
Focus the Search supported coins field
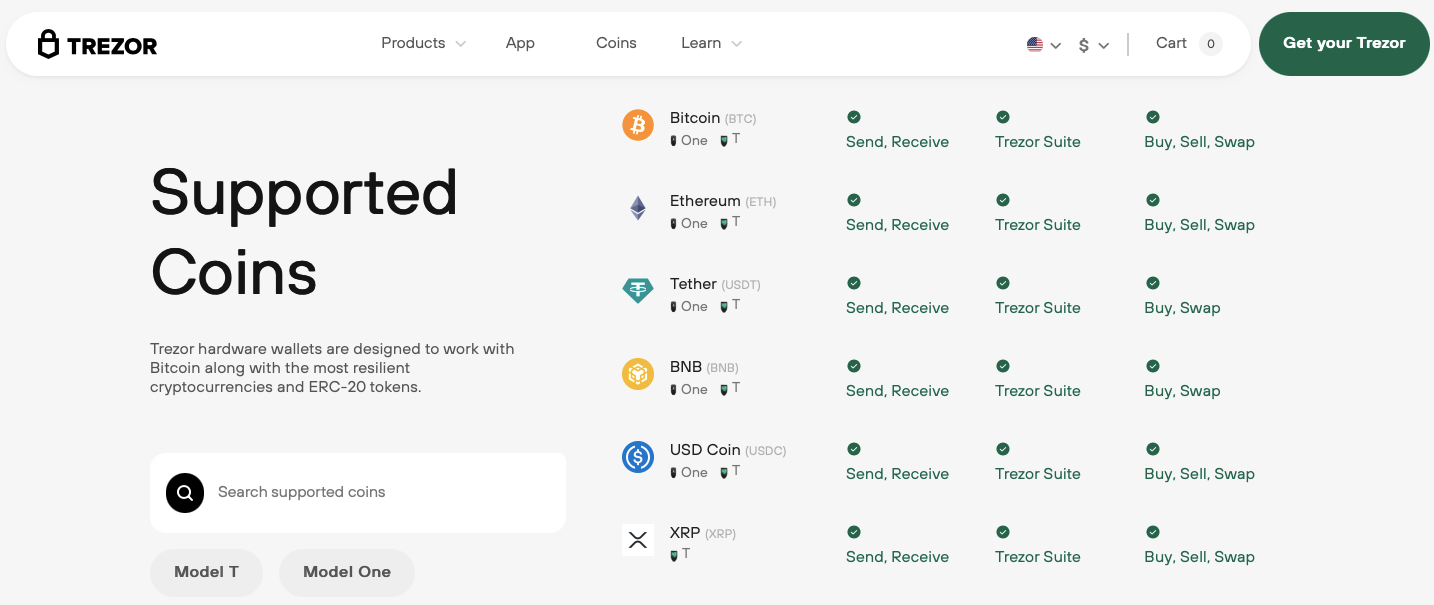380,492
